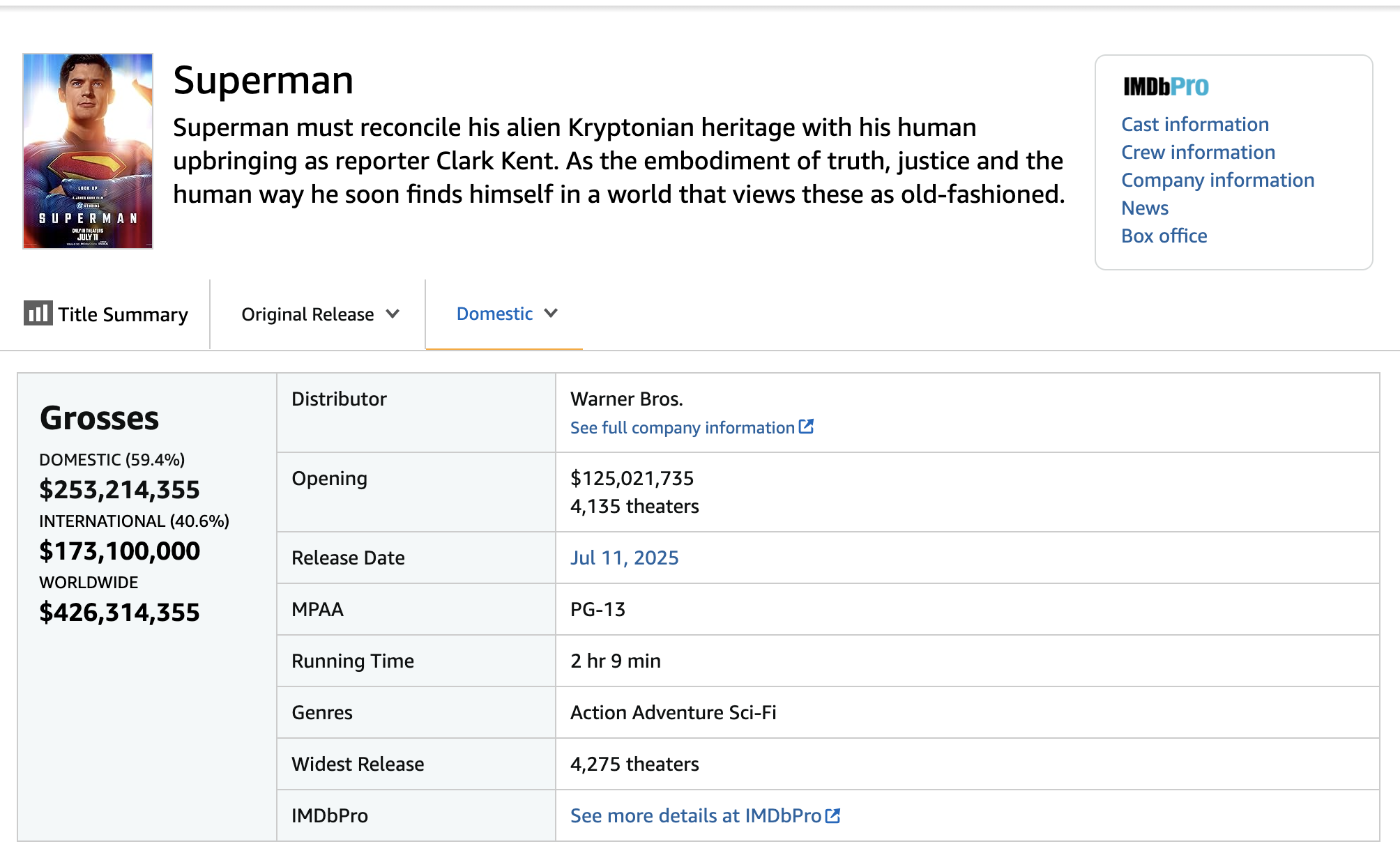Expand the Original Release dropdown chevron
Screen dimensions: 1400x860
(393, 314)
